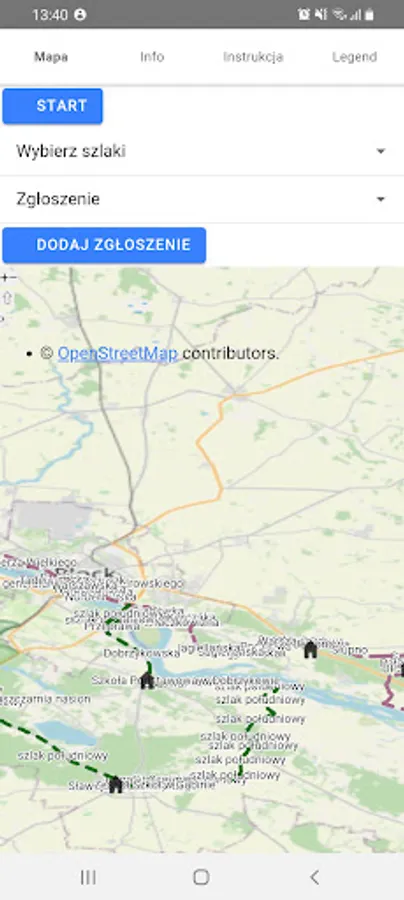
Task: Tap the DODAJ ZGŁOSZENIE button
Action: 104,245
